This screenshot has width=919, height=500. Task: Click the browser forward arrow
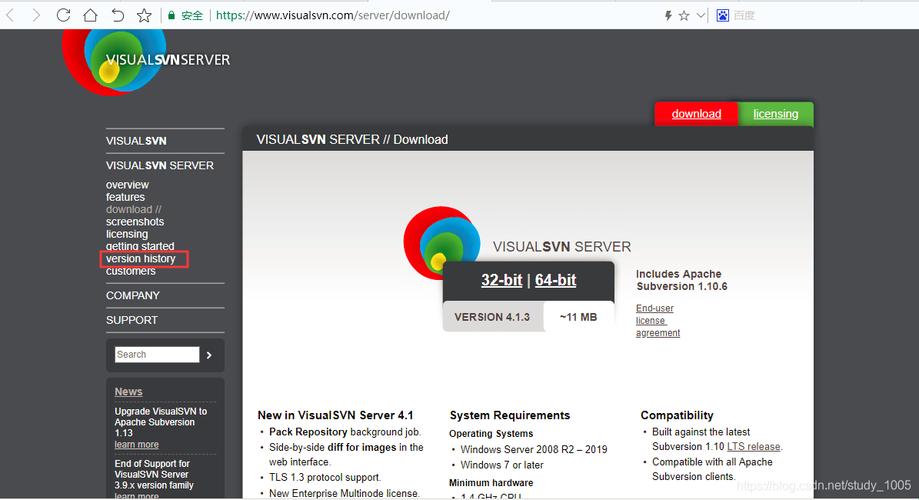pyautogui.click(x=36, y=15)
